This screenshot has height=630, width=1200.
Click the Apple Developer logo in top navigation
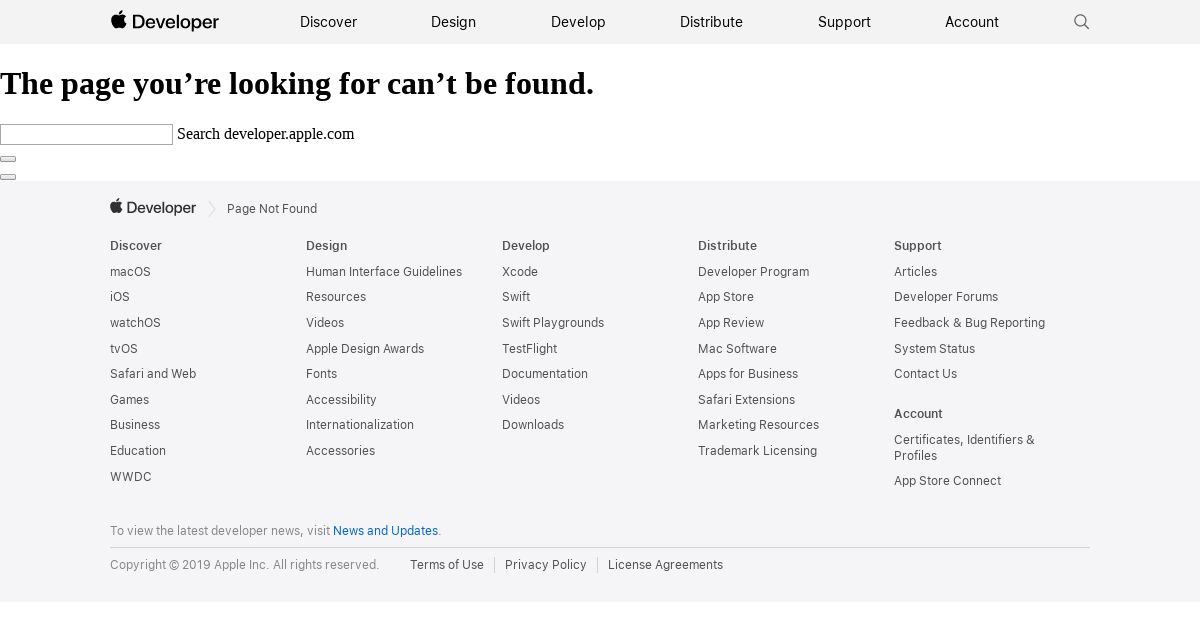point(165,21)
